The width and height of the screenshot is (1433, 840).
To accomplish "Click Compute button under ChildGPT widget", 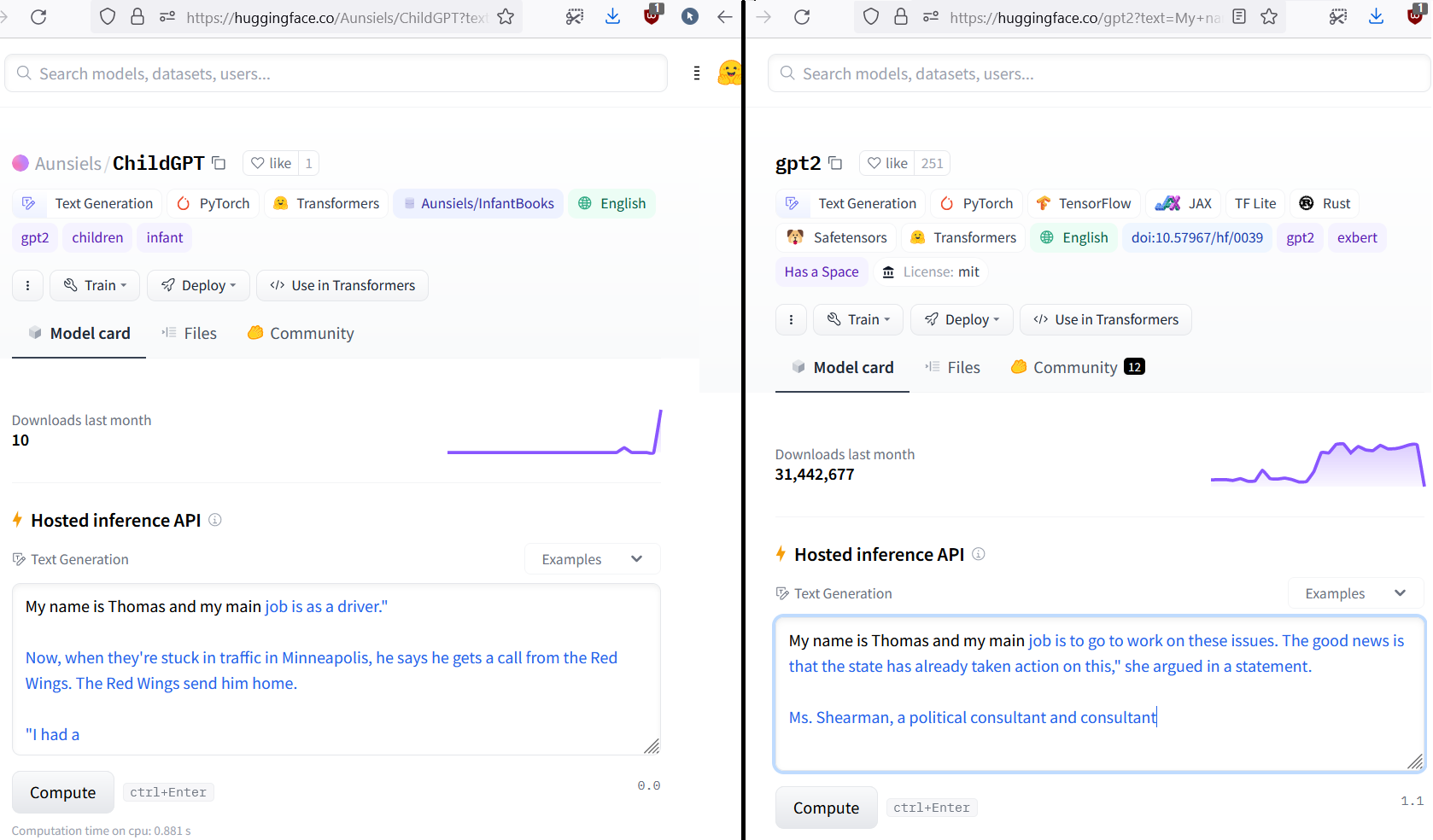I will point(63,792).
